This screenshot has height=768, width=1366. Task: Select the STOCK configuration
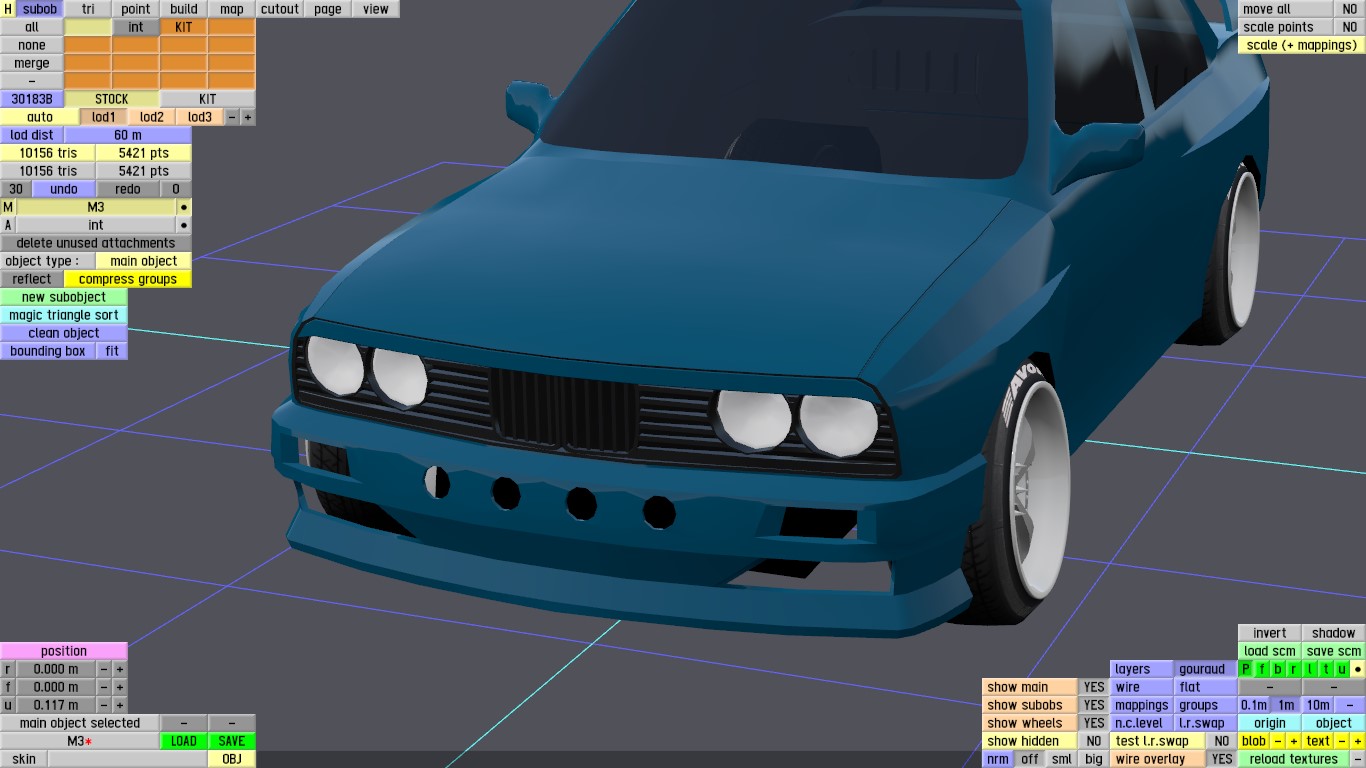point(112,99)
